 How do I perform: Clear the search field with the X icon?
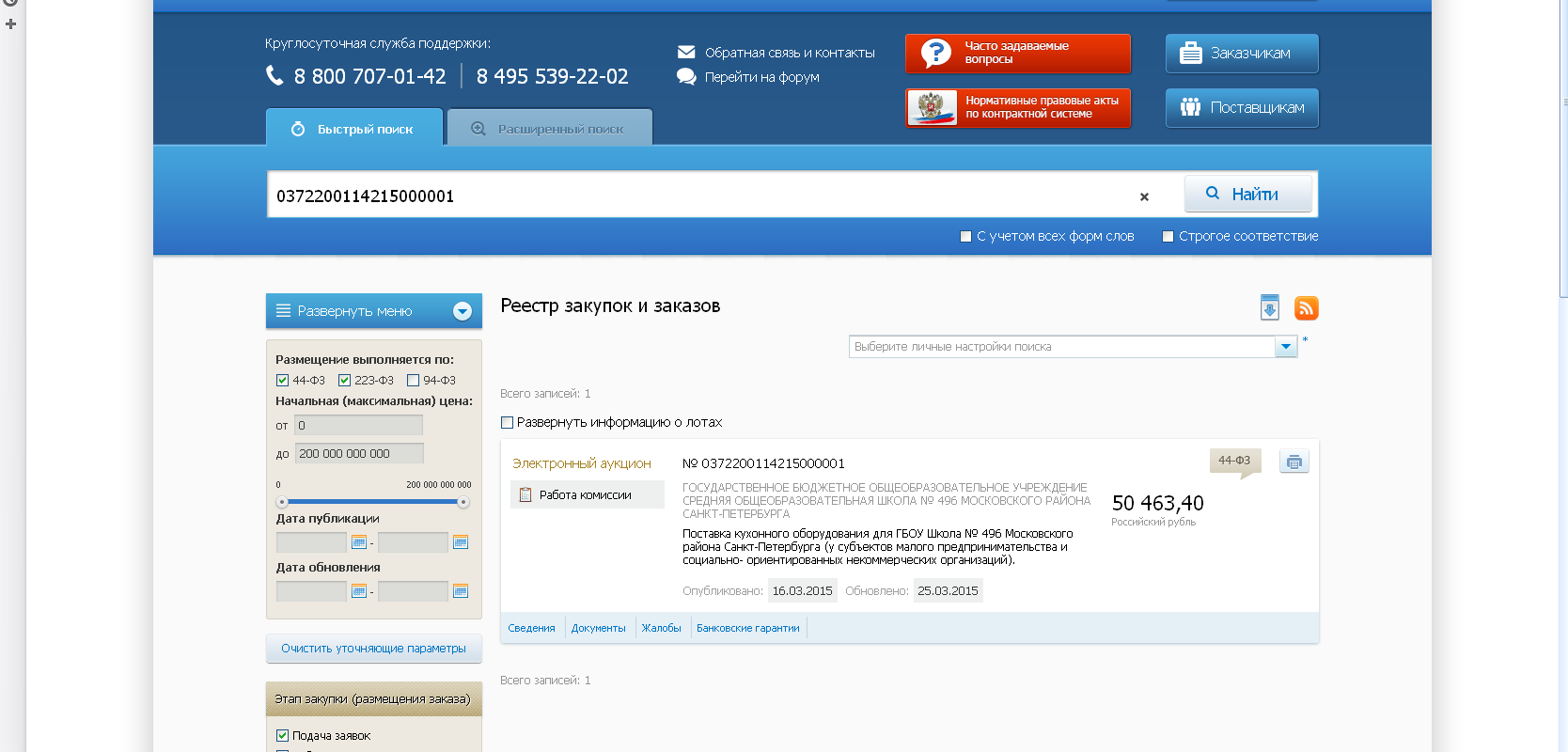pos(1144,196)
